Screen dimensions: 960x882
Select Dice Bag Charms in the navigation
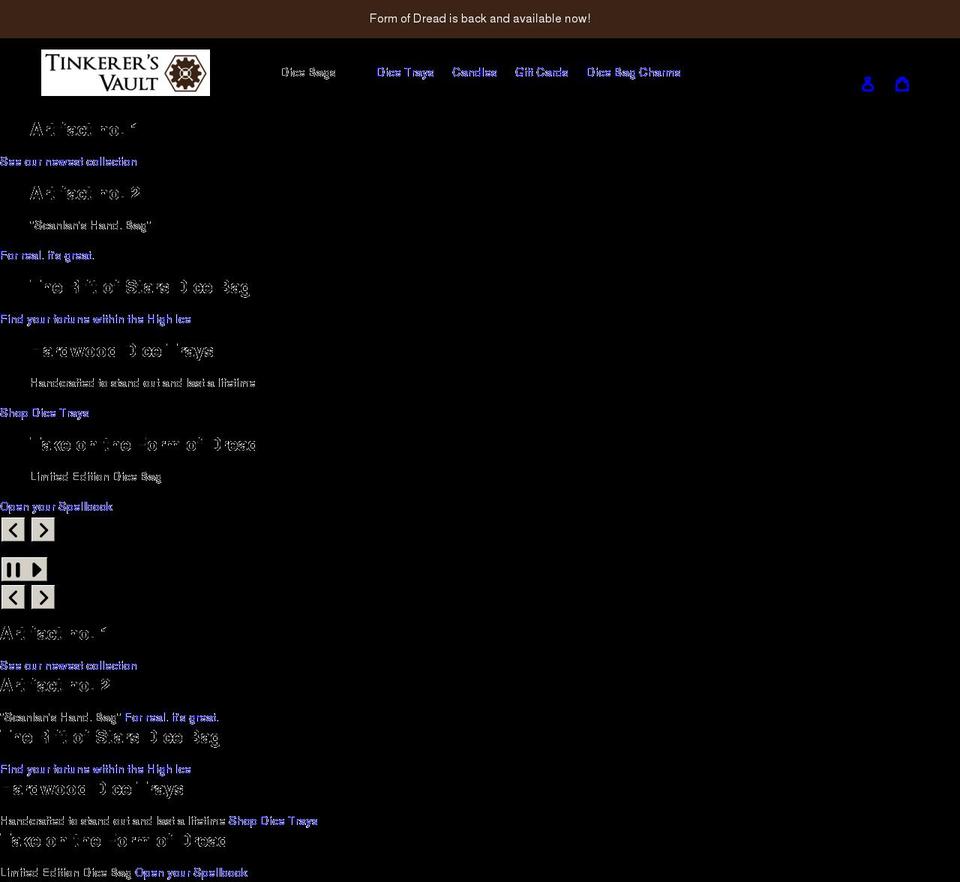pos(633,71)
